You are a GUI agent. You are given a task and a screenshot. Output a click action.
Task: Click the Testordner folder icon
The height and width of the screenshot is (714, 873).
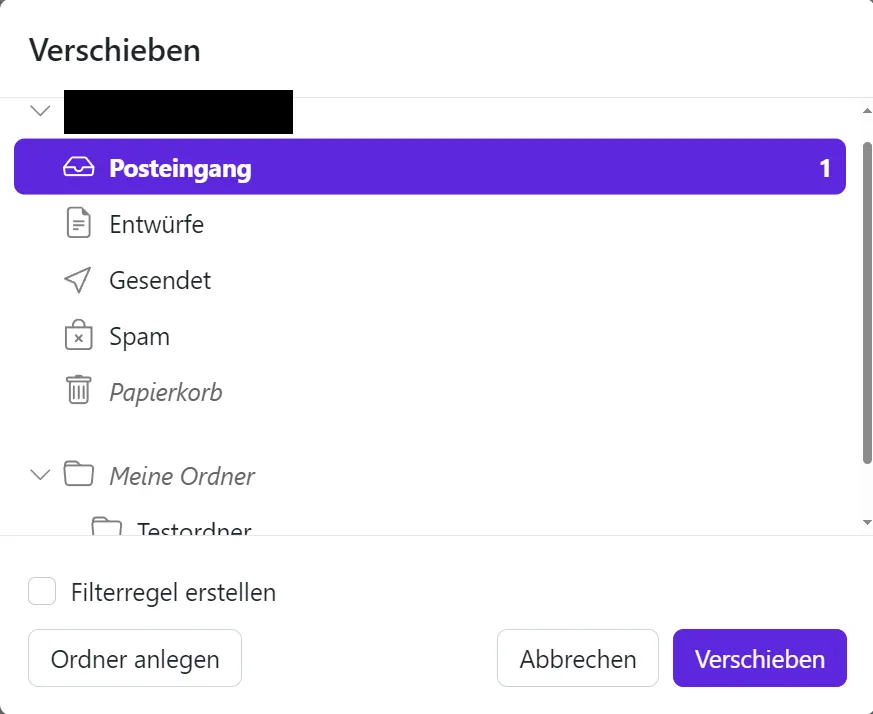[x=107, y=528]
